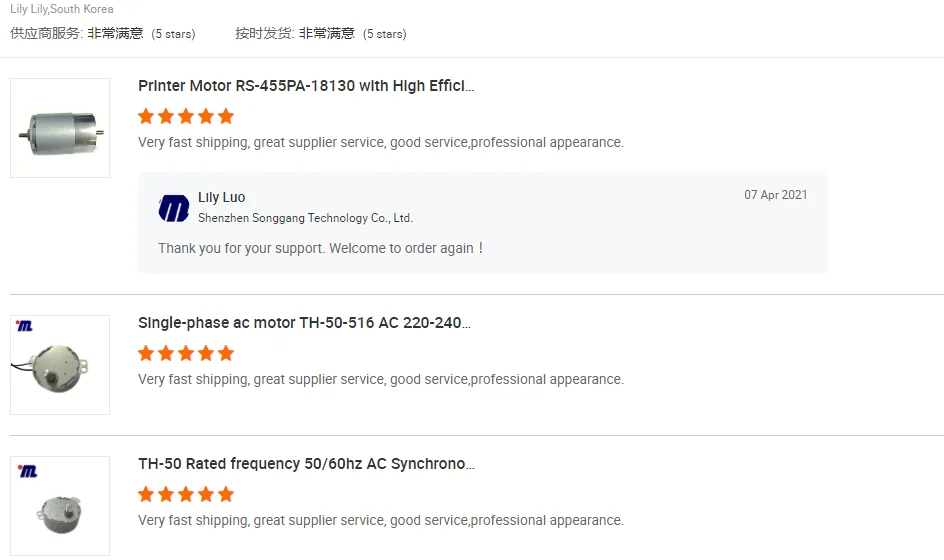Click the Printer Motor RS-455PA product thumbnail

tap(60, 128)
